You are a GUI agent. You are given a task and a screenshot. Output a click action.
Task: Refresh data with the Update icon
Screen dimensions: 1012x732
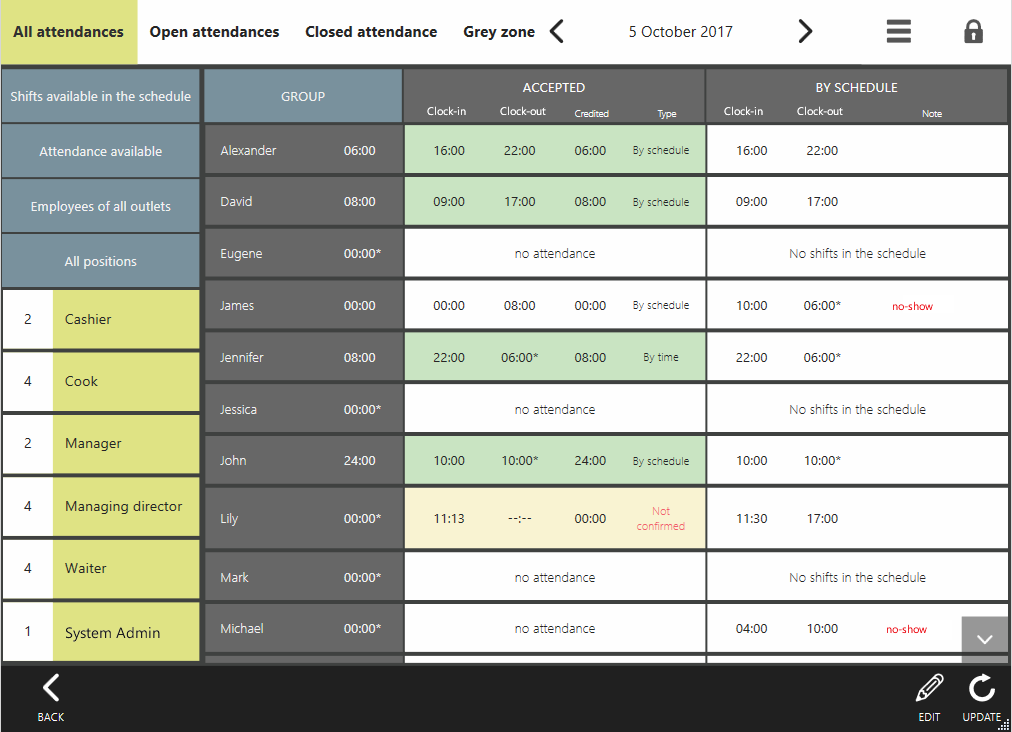(x=981, y=697)
